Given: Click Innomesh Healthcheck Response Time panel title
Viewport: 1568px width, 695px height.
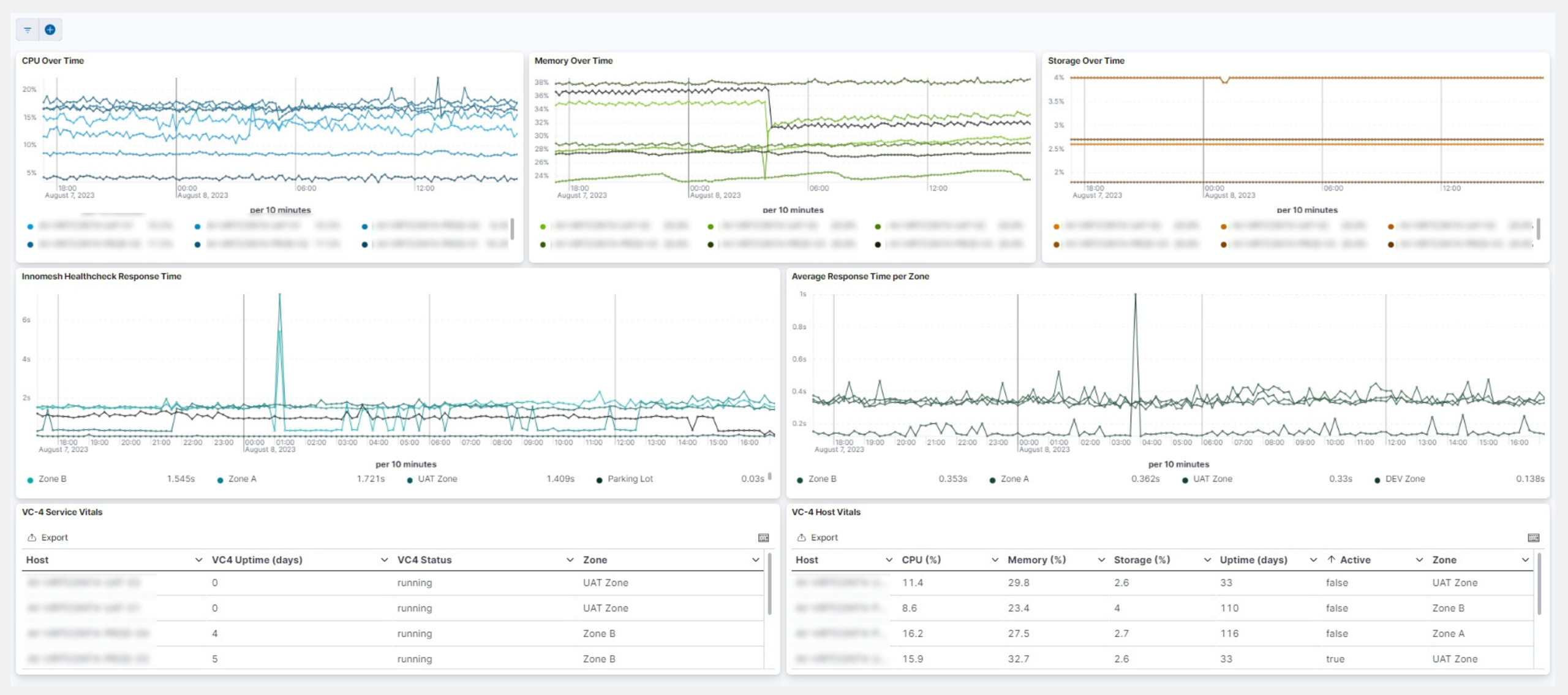Looking at the screenshot, I should 102,276.
